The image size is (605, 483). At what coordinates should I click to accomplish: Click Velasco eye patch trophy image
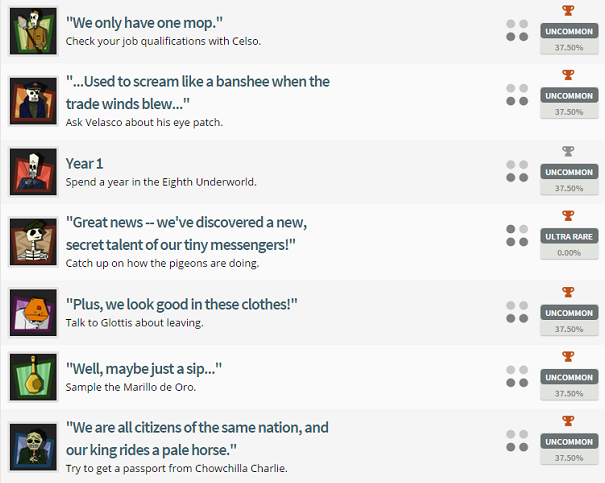click(33, 101)
